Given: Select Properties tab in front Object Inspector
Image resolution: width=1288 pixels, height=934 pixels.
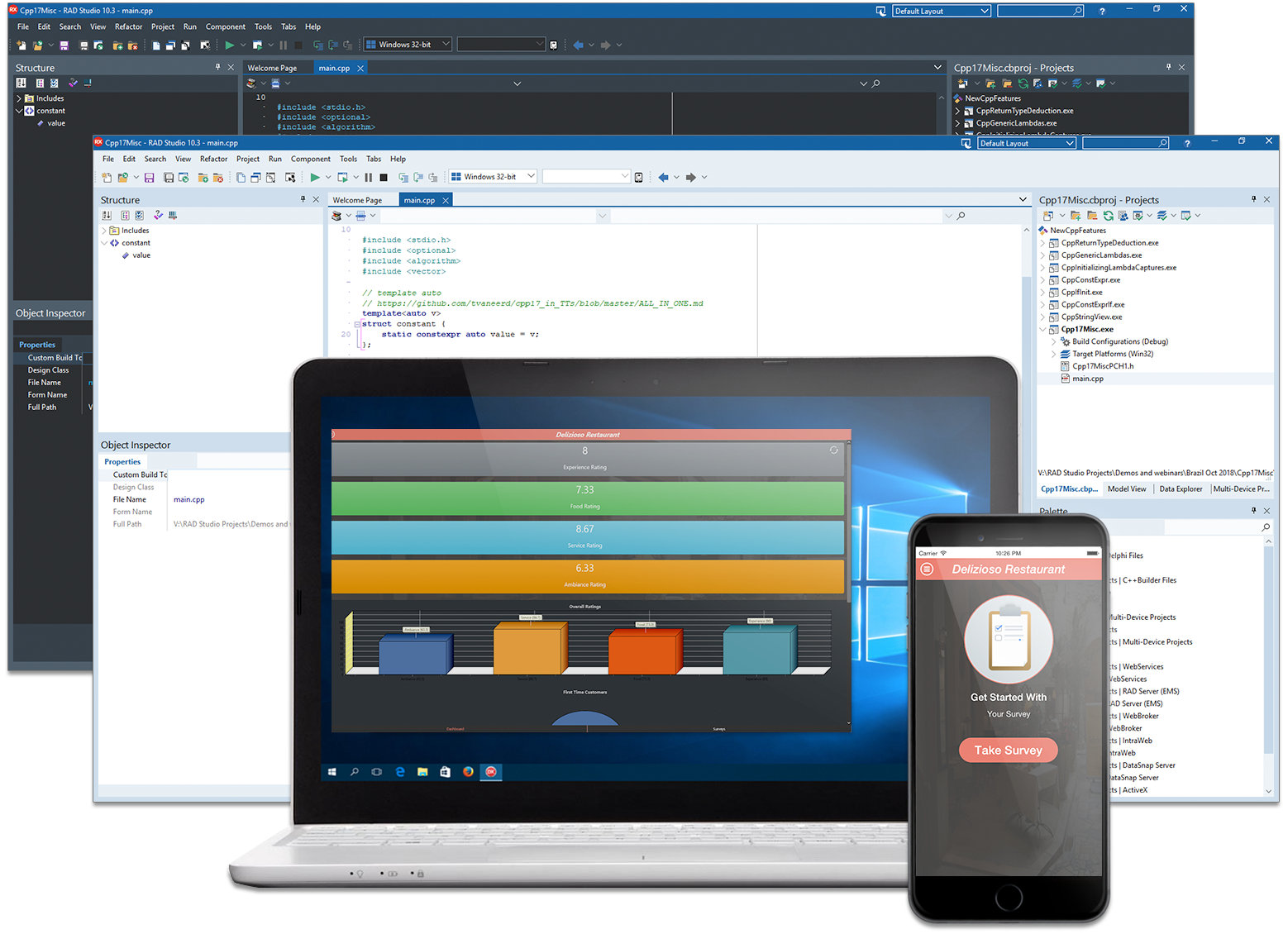Looking at the screenshot, I should pyautogui.click(x=122, y=462).
